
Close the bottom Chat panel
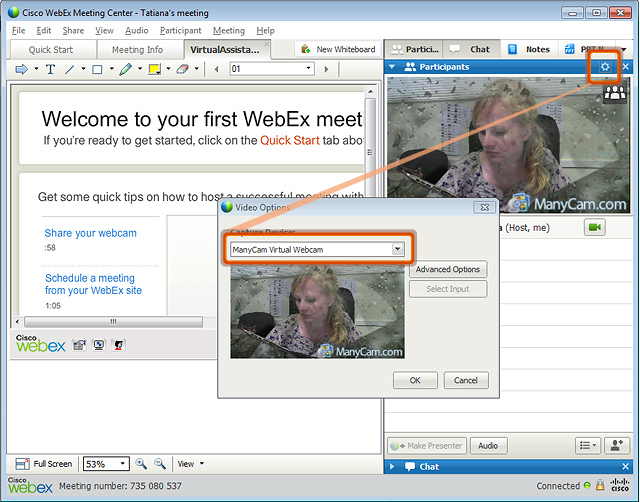click(626, 466)
